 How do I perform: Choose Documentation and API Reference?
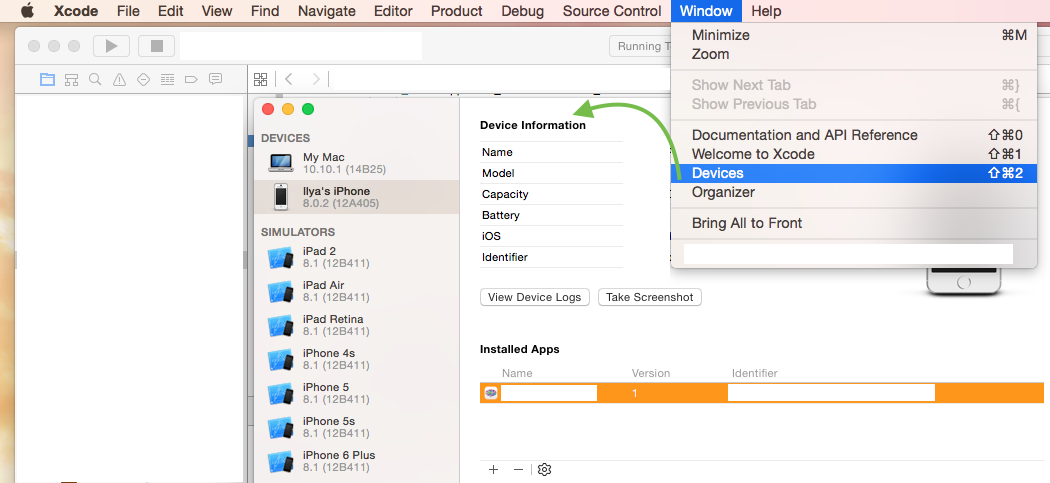coord(854,135)
